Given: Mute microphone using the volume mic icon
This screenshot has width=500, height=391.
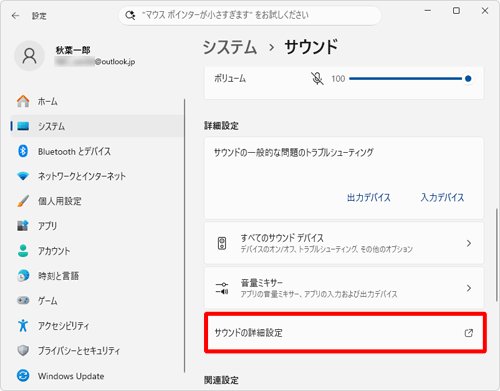Looking at the screenshot, I should 317,79.
